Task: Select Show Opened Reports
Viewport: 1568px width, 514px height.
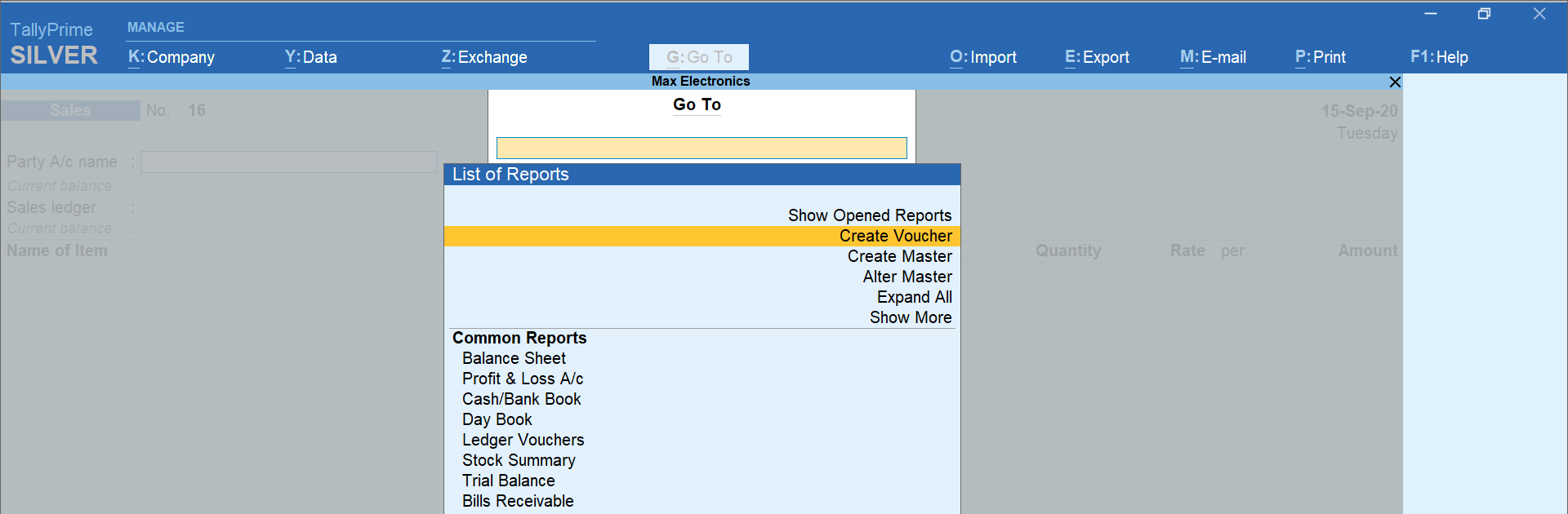Action: (869, 215)
